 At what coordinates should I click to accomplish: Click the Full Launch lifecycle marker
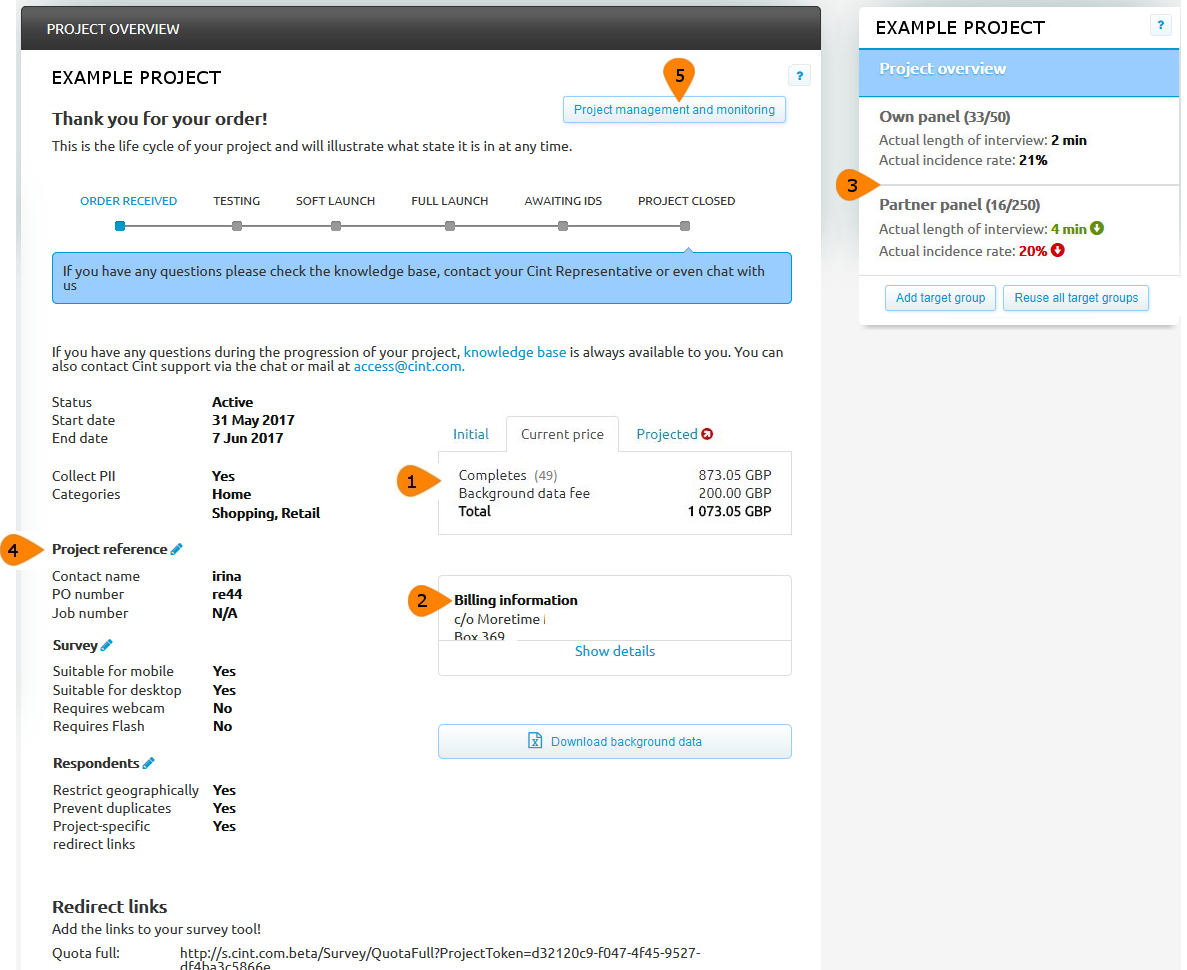pos(450,226)
